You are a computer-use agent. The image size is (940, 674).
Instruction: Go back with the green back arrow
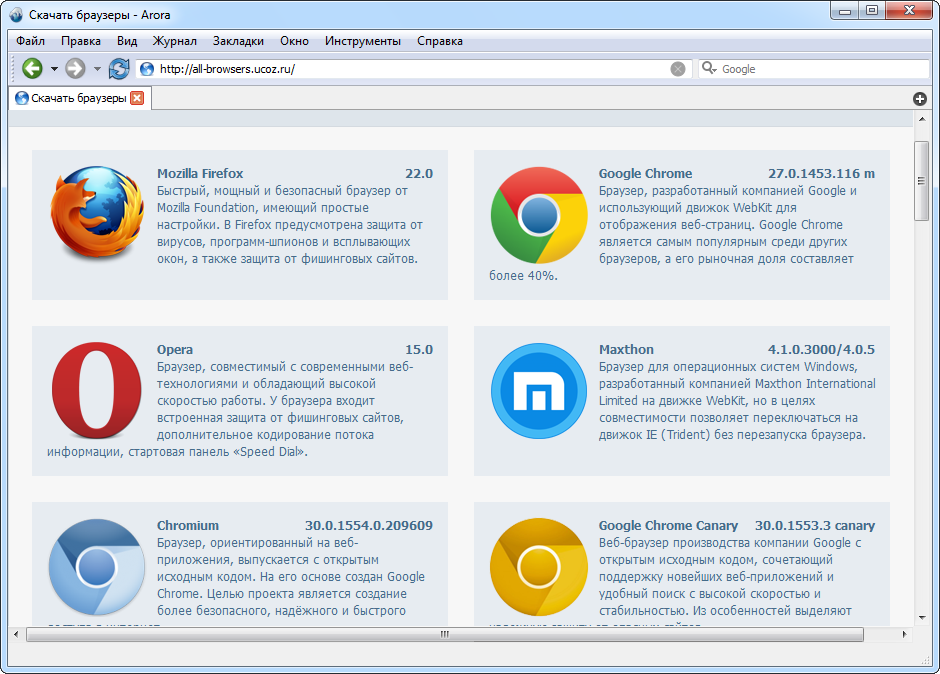(x=32, y=68)
